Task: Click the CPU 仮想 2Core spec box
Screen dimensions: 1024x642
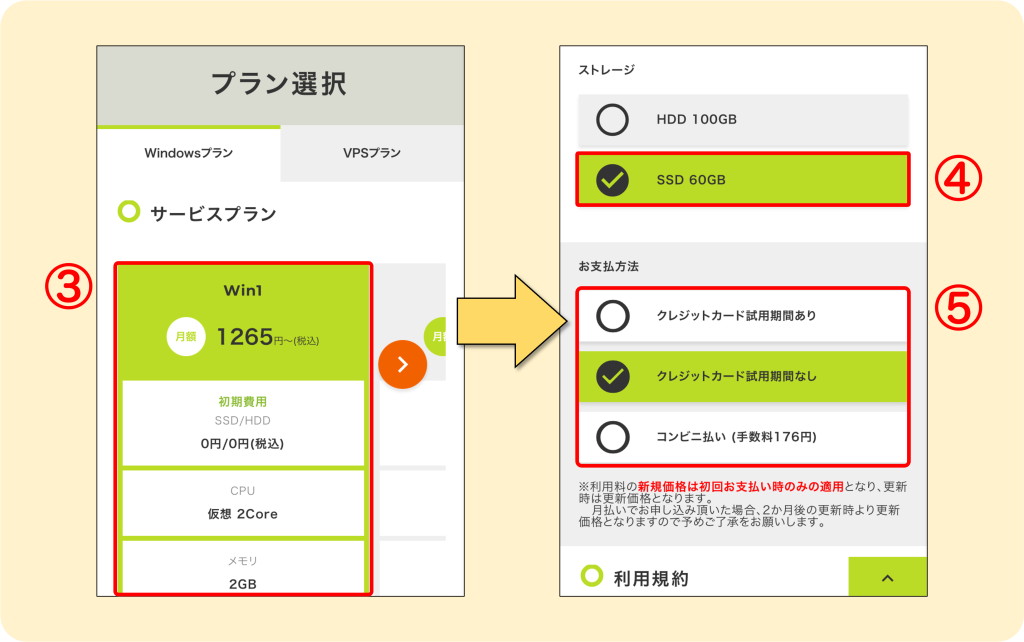Action: pos(243,503)
